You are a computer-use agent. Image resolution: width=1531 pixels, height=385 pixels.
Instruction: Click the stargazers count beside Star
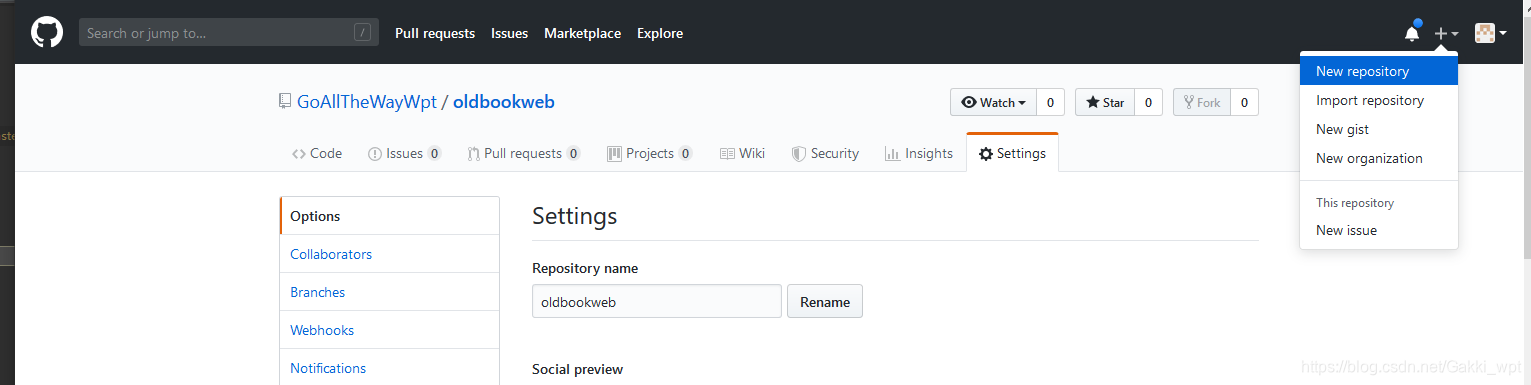coord(1148,102)
